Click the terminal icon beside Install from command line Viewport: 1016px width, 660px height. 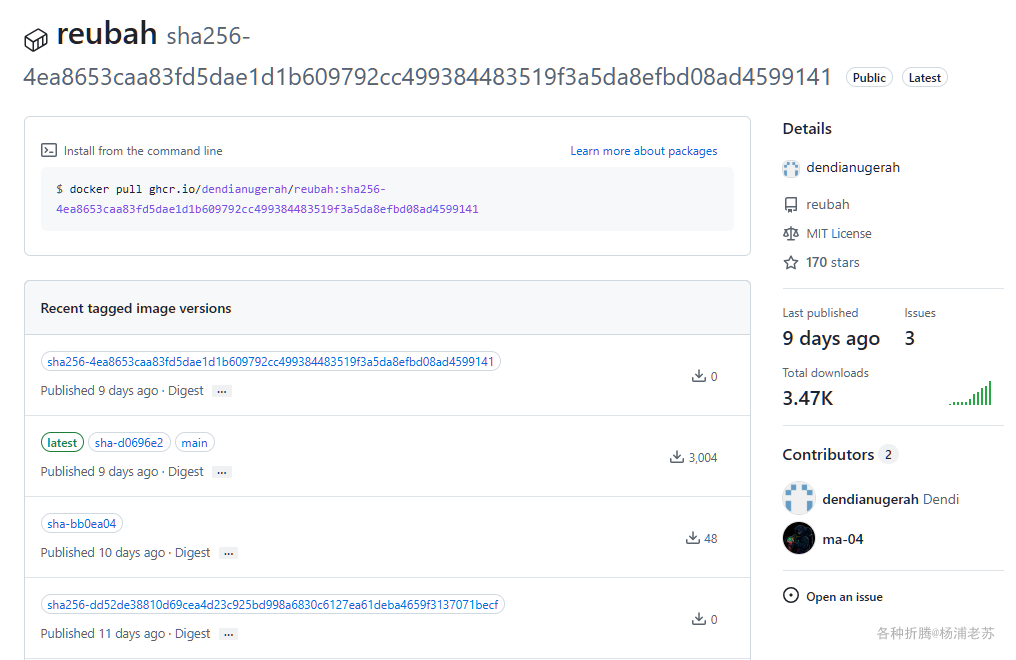[49, 151]
